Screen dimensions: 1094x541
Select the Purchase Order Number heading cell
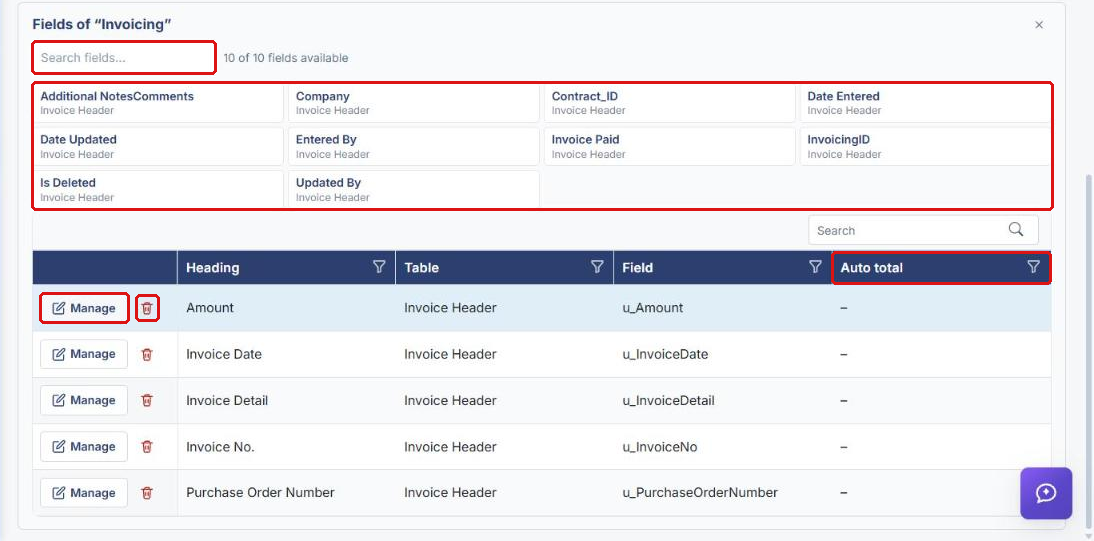point(286,492)
